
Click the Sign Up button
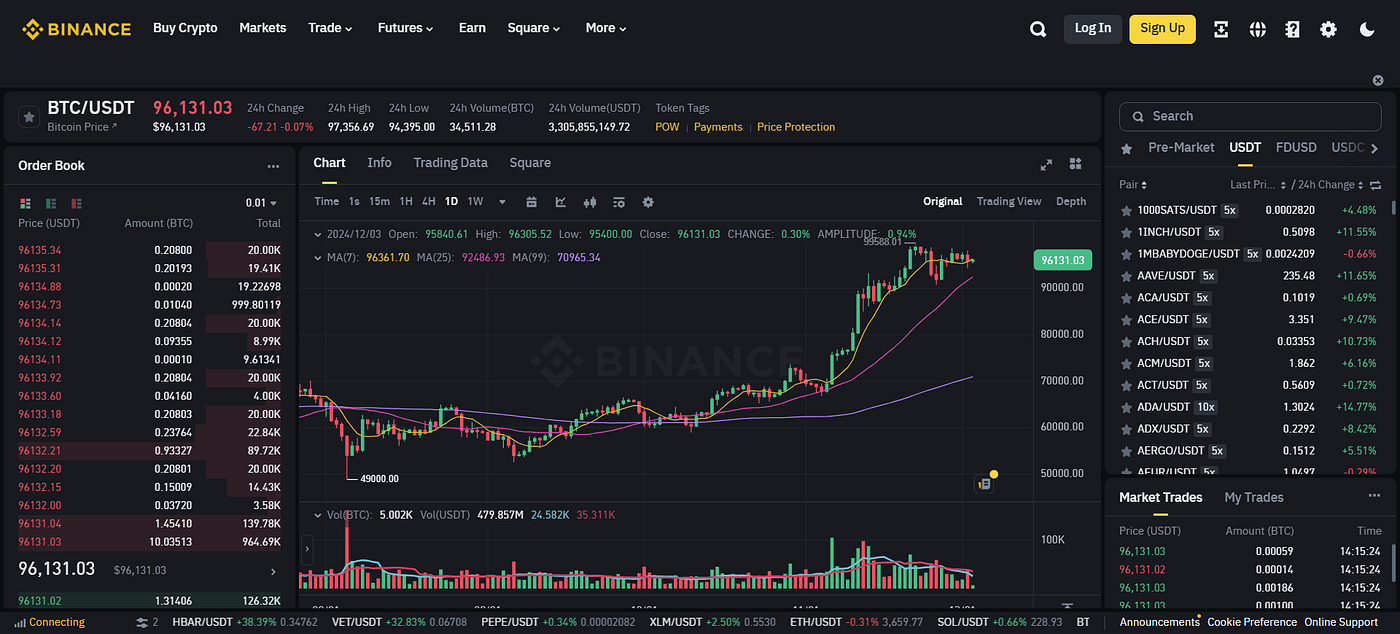pos(1162,29)
